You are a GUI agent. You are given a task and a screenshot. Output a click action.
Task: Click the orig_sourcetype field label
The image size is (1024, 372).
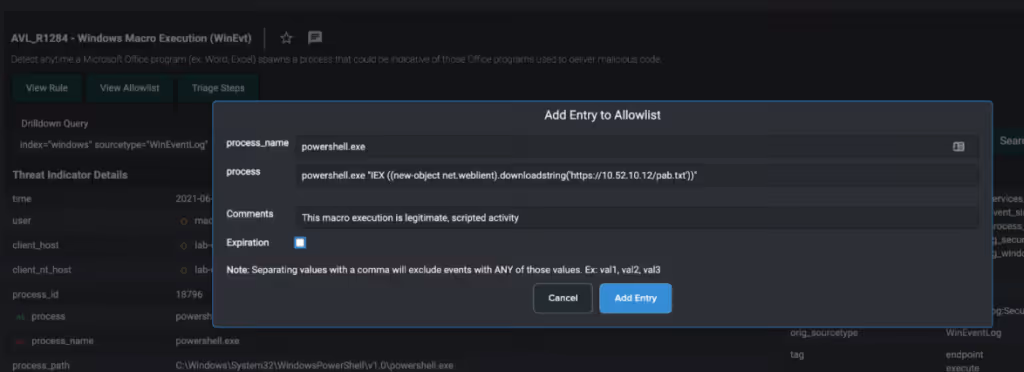(823, 333)
